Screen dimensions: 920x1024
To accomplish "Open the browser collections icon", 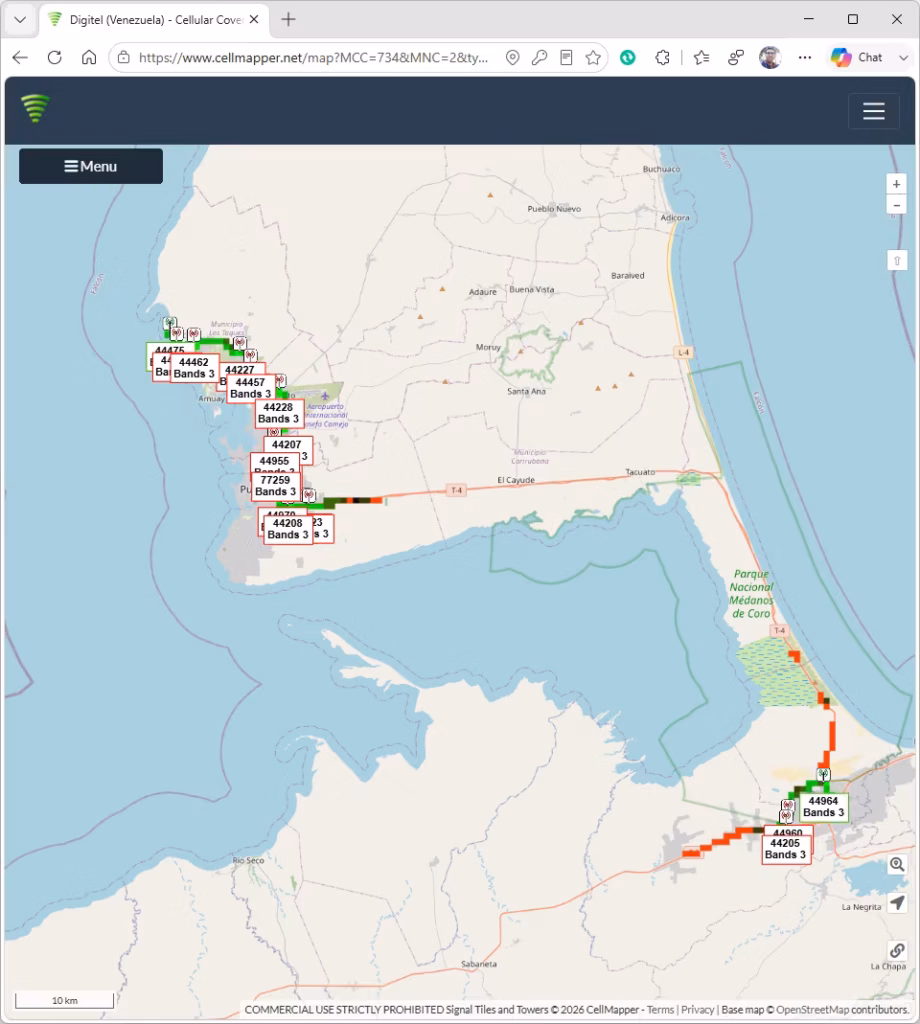I will click(x=736, y=57).
